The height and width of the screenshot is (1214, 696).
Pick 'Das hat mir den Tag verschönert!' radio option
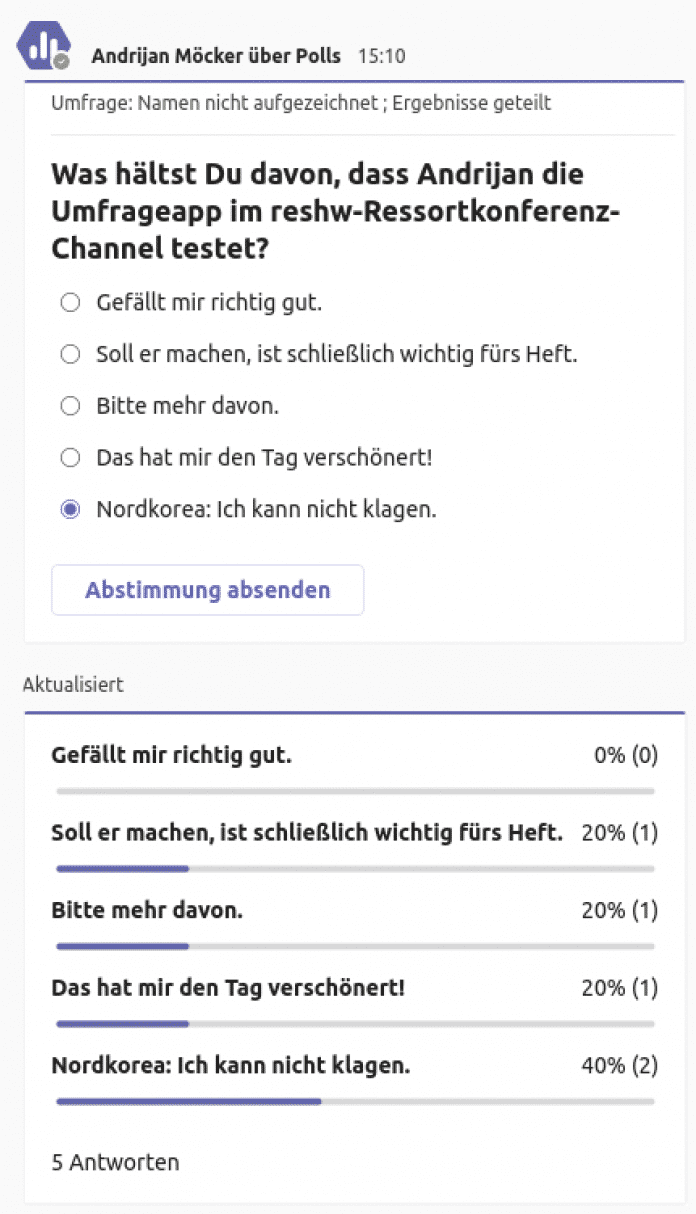coord(70,458)
